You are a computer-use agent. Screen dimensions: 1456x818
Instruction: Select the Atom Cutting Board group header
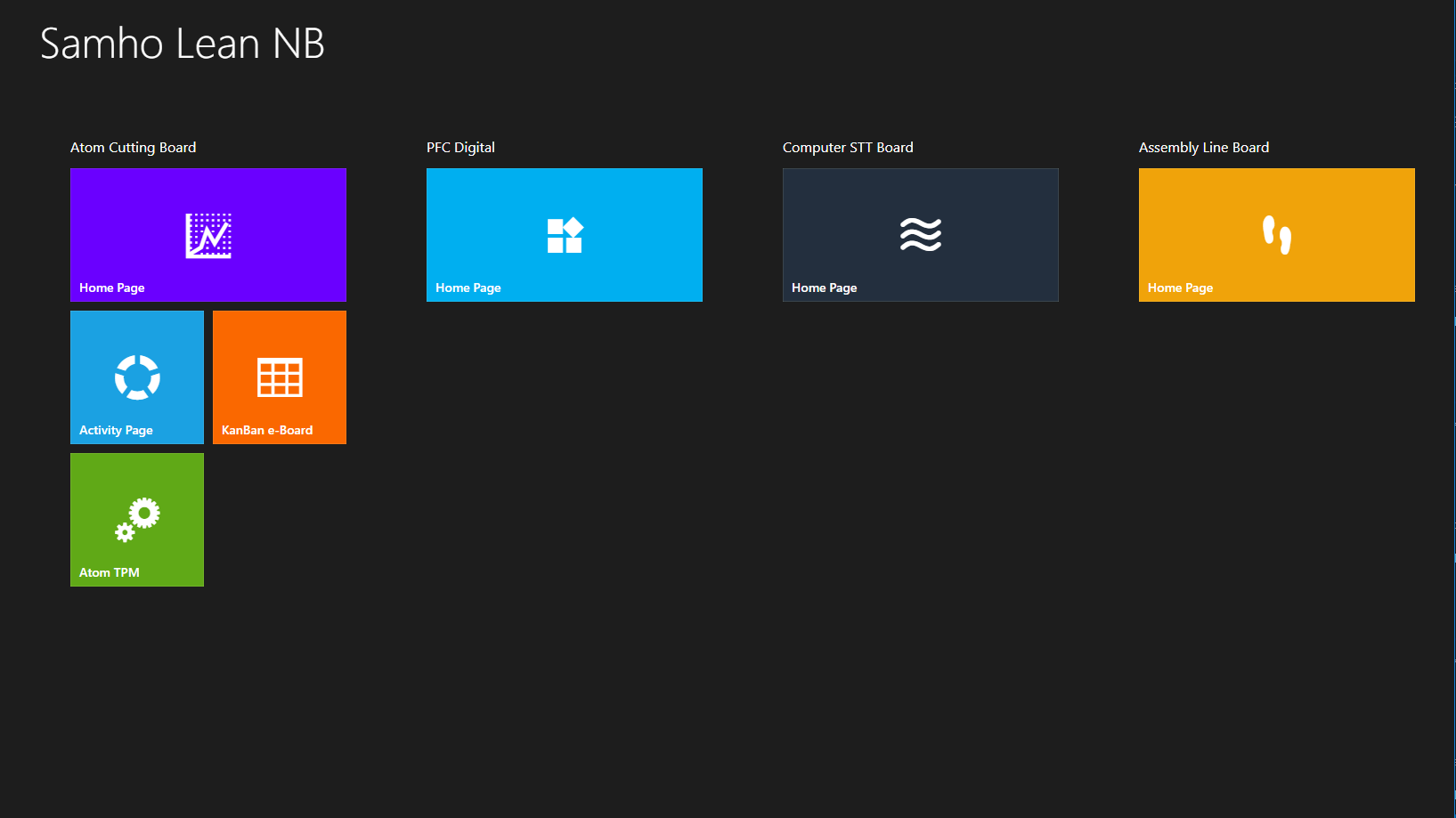(x=133, y=148)
